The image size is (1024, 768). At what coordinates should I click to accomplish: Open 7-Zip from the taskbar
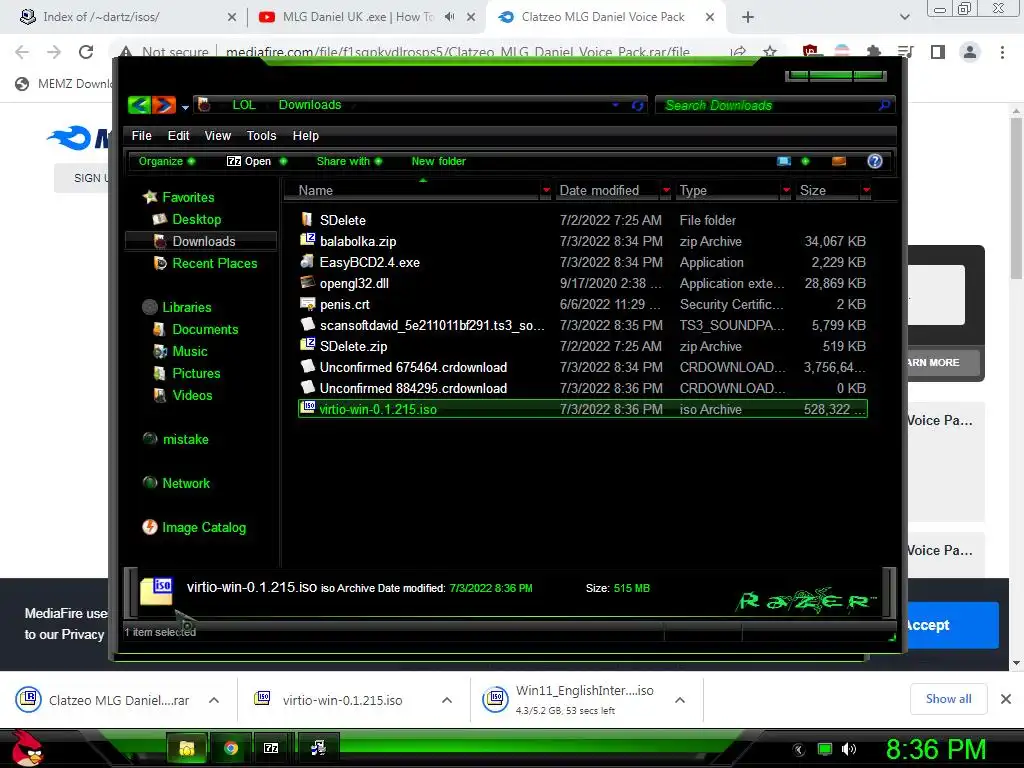(271, 748)
